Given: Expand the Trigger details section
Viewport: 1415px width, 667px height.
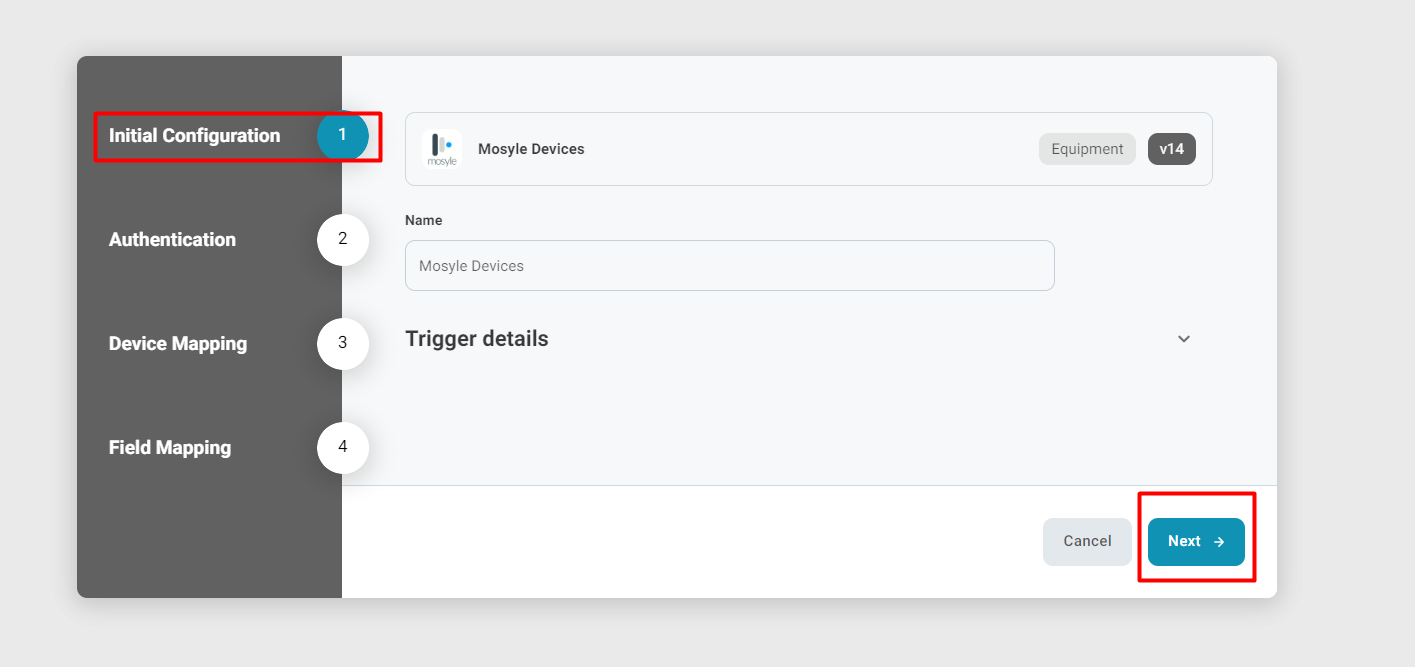Looking at the screenshot, I should click(476, 339).
